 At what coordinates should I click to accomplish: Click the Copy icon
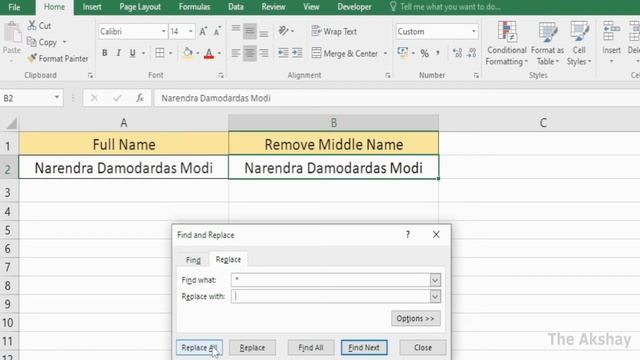click(32, 42)
